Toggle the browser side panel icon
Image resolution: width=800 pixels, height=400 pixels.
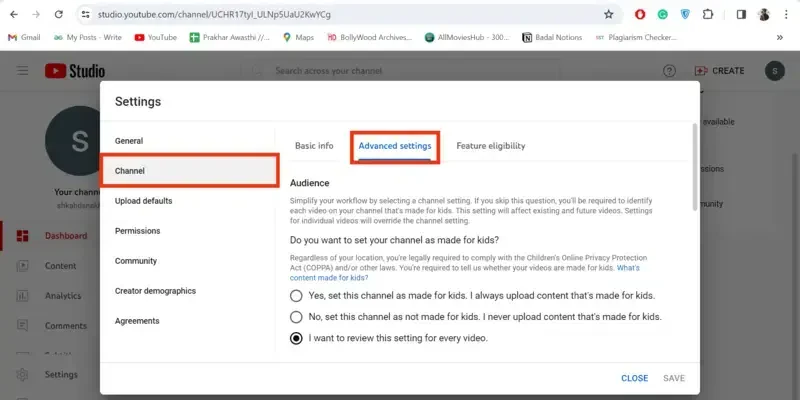pyautogui.click(x=741, y=15)
